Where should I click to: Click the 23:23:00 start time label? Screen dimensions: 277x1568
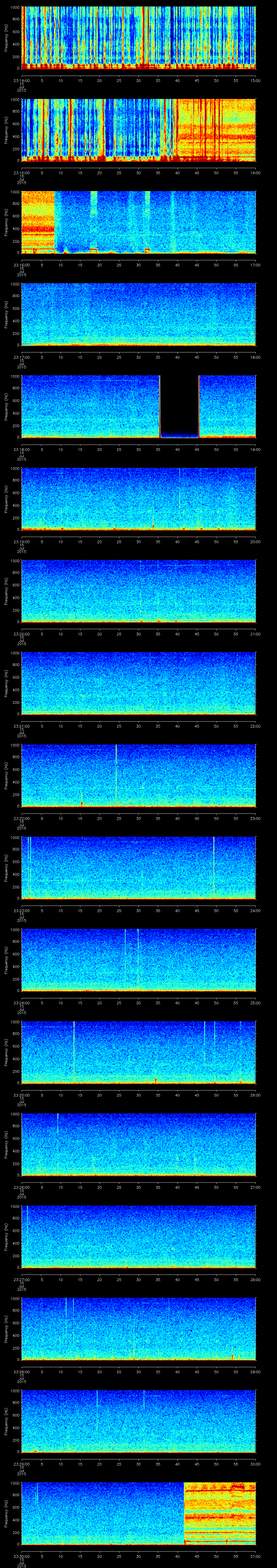pos(21,910)
